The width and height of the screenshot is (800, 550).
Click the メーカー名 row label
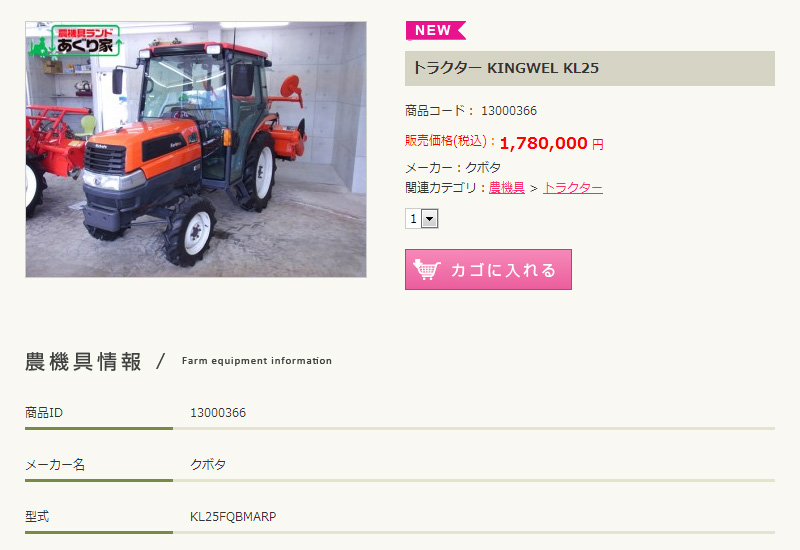[55, 465]
